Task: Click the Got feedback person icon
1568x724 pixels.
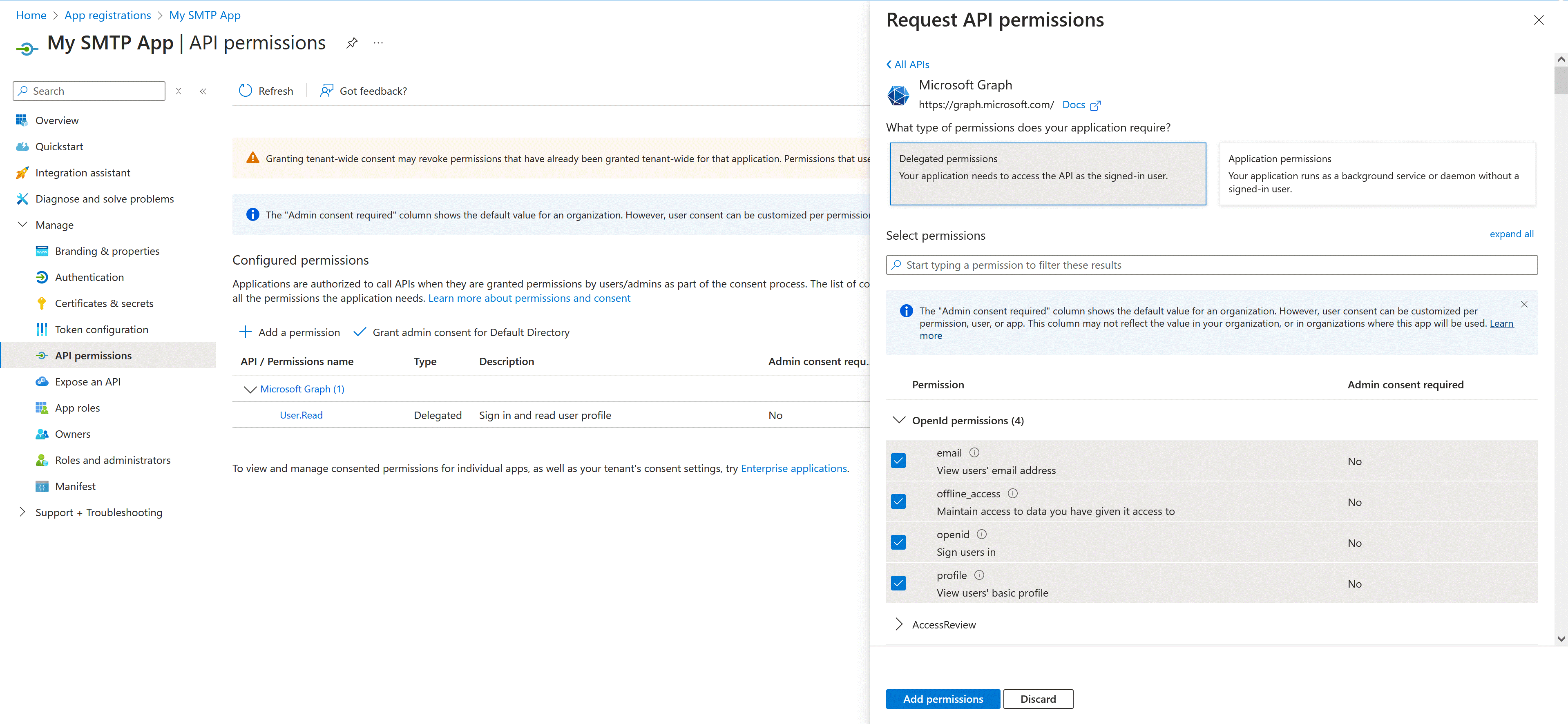Action: 327,91
